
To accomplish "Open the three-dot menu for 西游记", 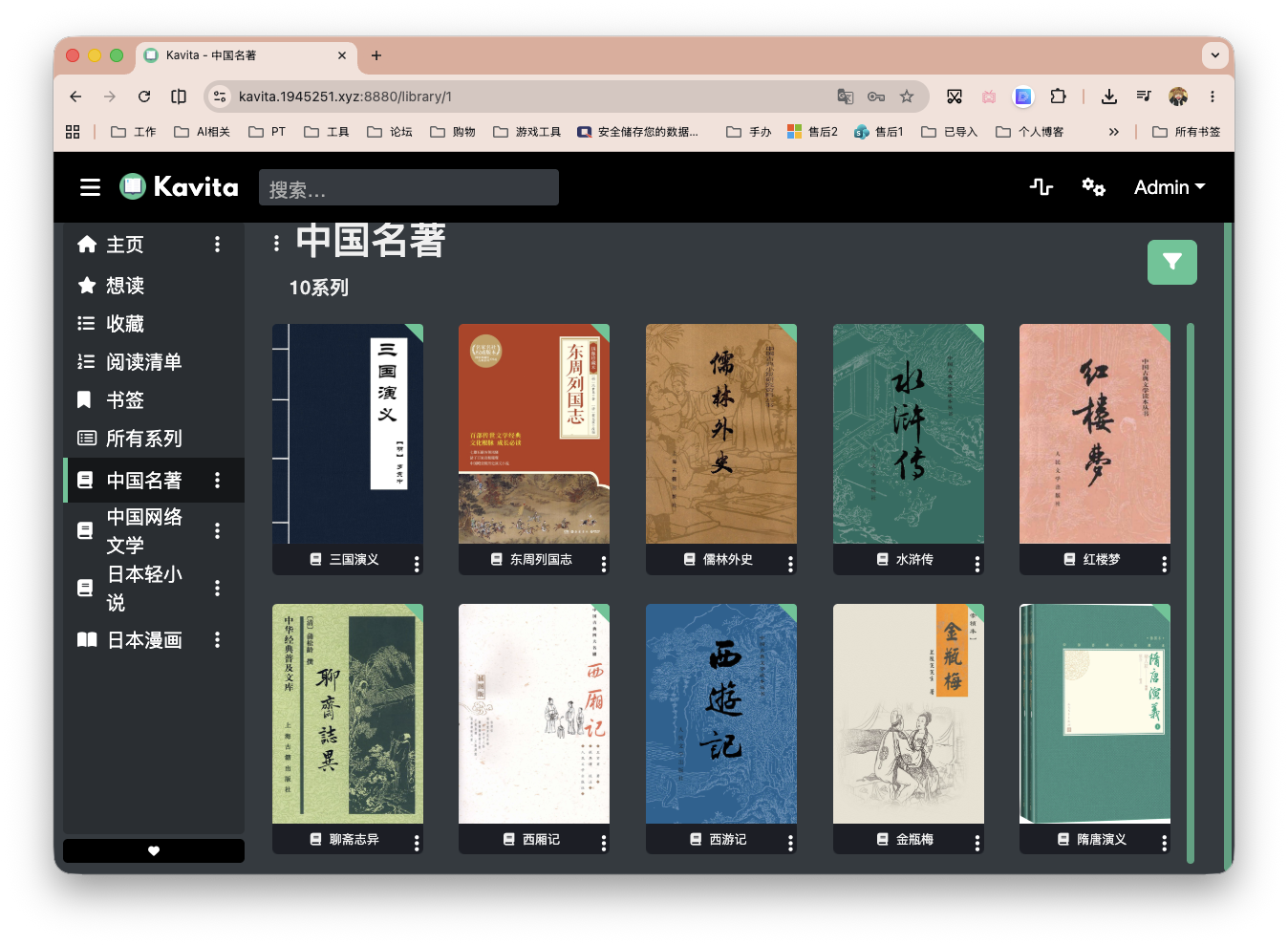I will pyautogui.click(x=790, y=843).
